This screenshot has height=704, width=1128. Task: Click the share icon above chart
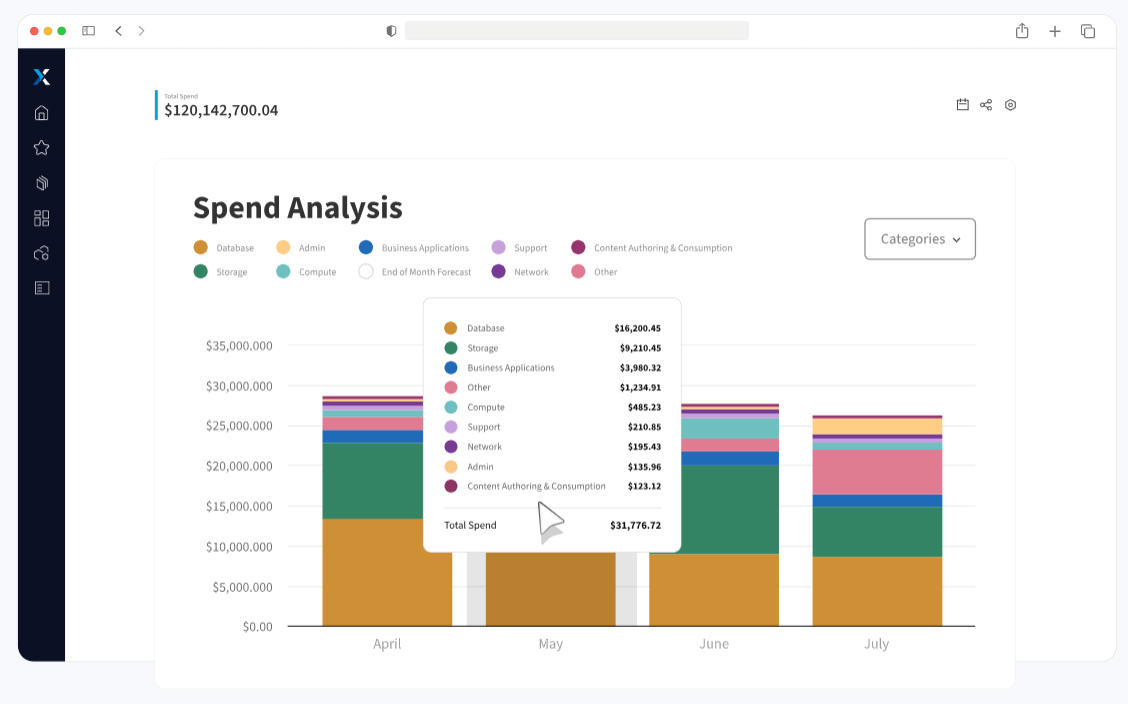(x=986, y=105)
